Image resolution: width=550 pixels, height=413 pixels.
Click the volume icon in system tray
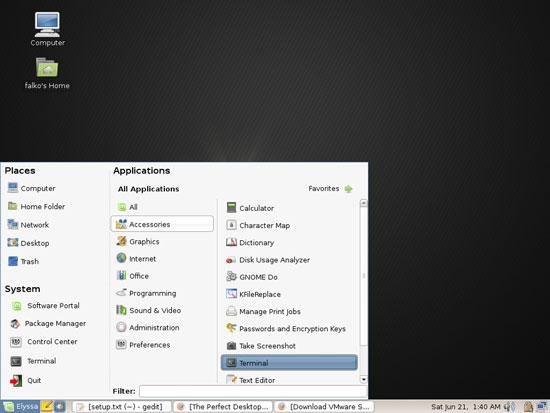[x=509, y=407]
